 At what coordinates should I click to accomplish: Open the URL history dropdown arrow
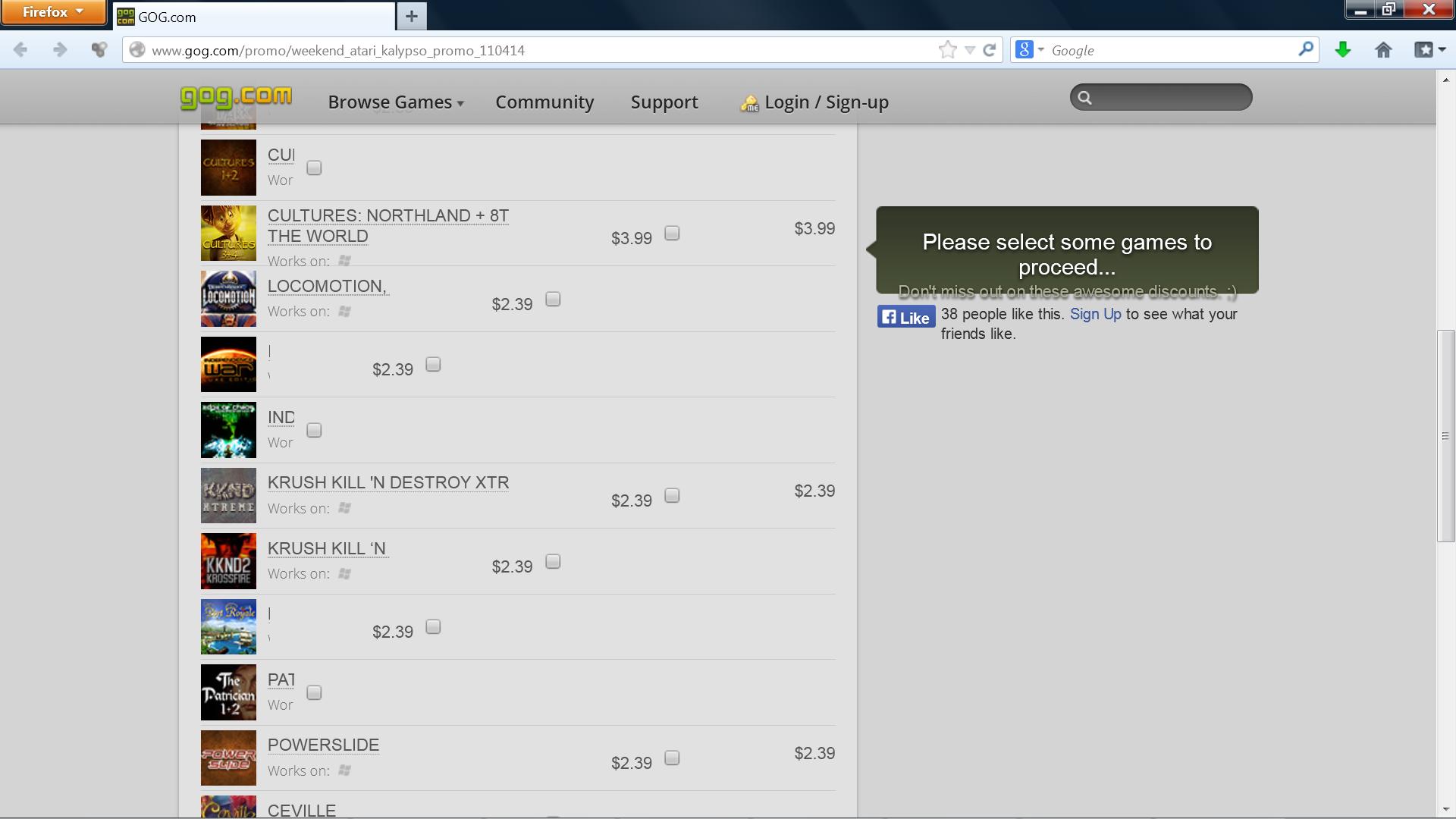pos(969,50)
